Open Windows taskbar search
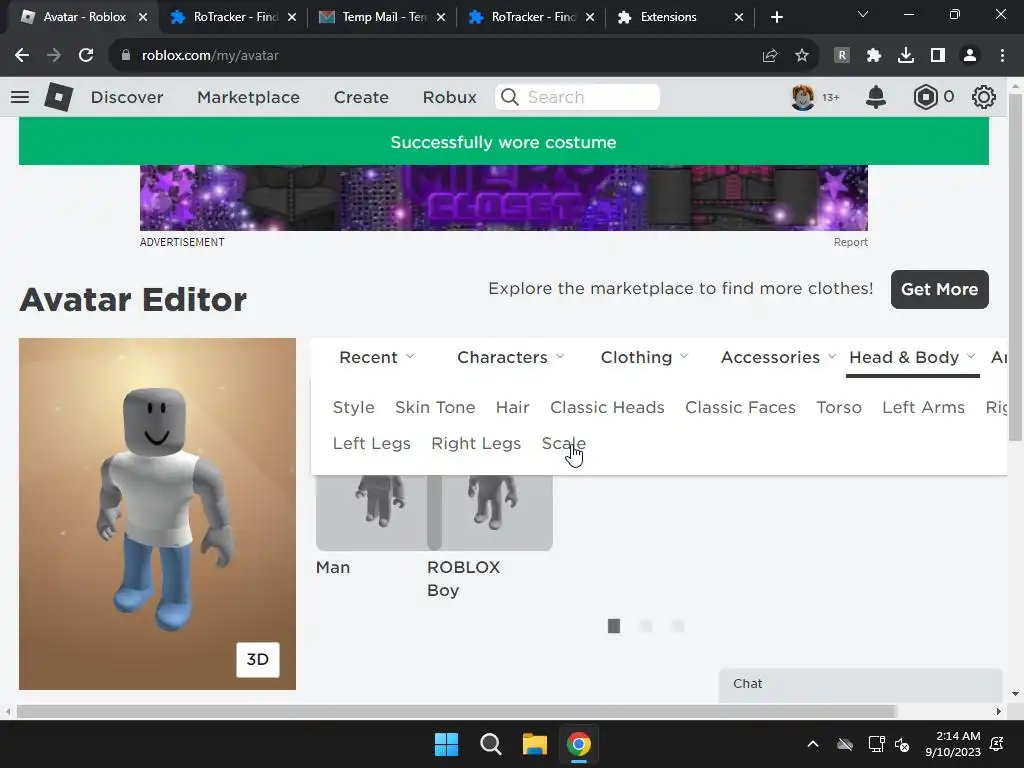This screenshot has width=1024, height=768. (x=490, y=744)
